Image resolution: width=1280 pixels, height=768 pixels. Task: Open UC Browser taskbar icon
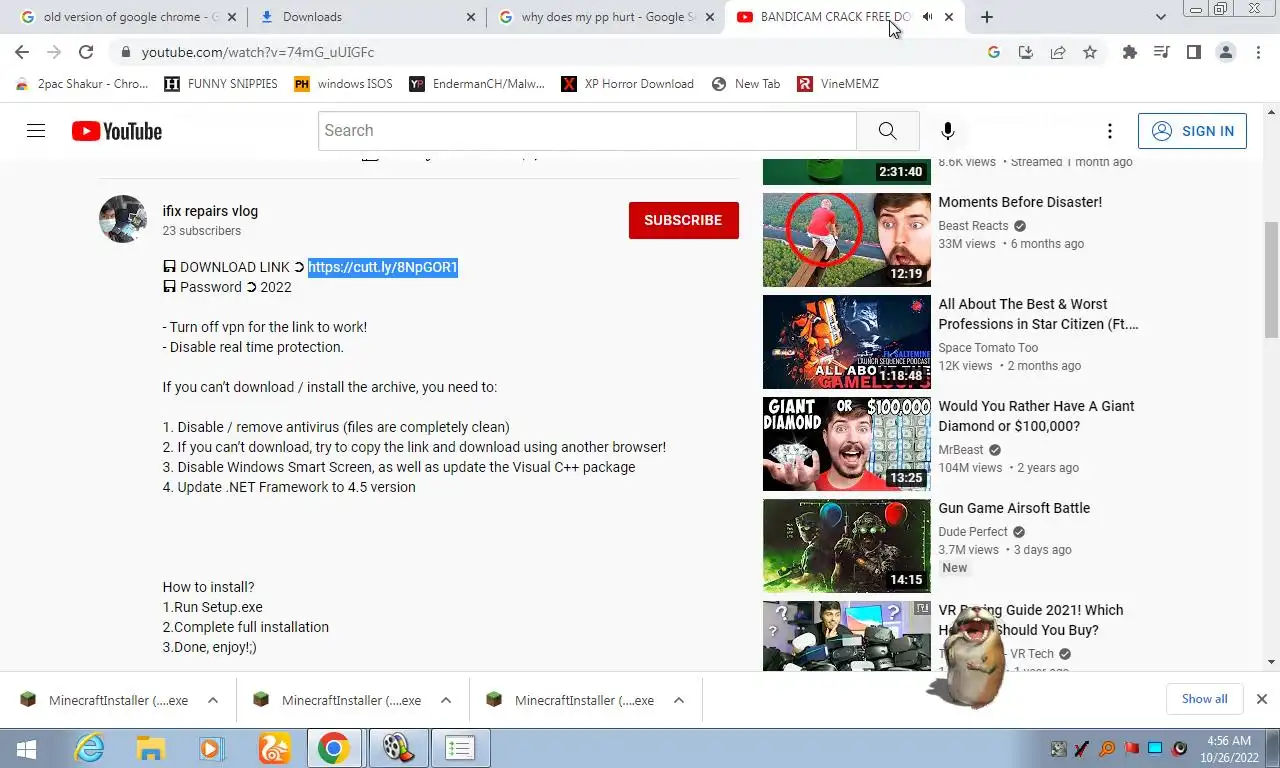273,748
